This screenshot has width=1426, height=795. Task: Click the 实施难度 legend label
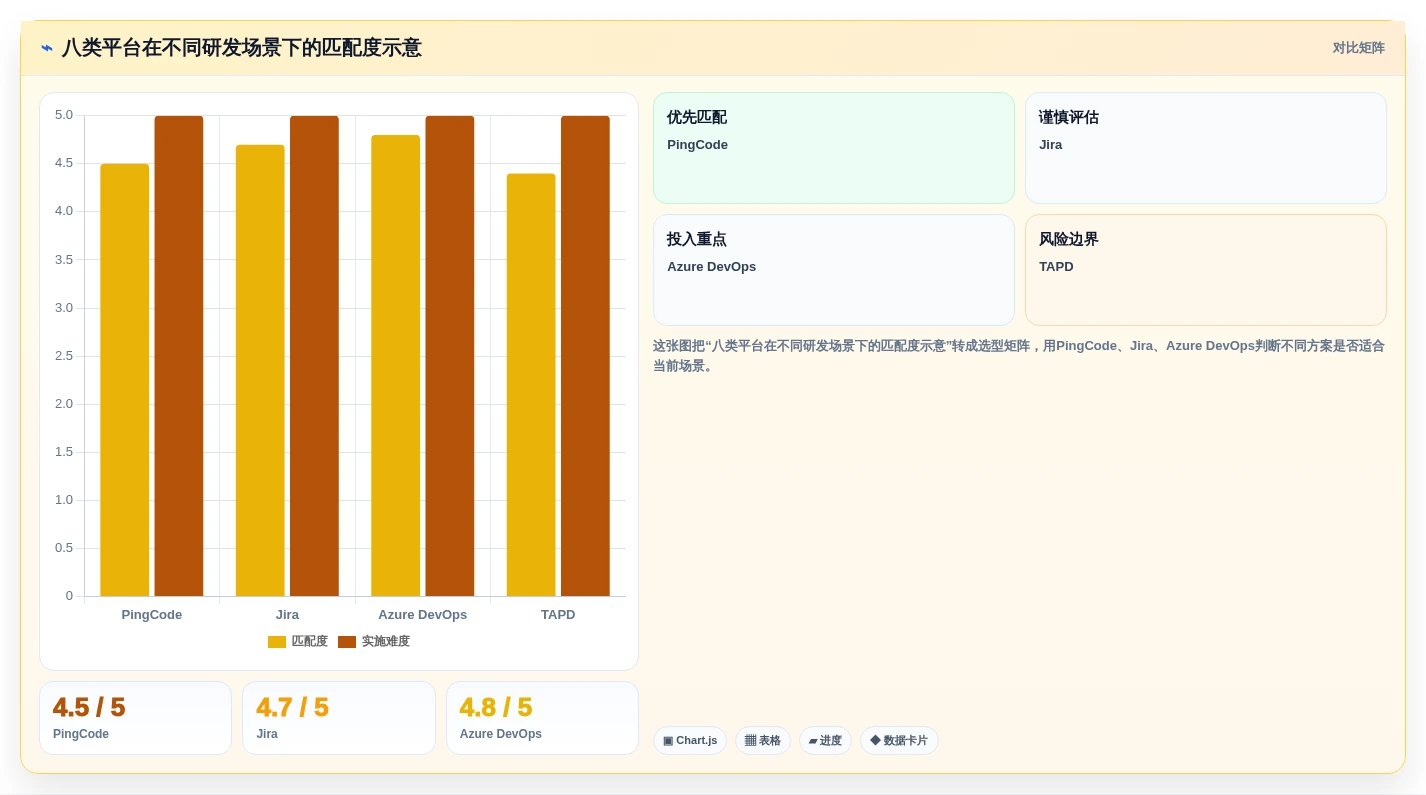386,642
